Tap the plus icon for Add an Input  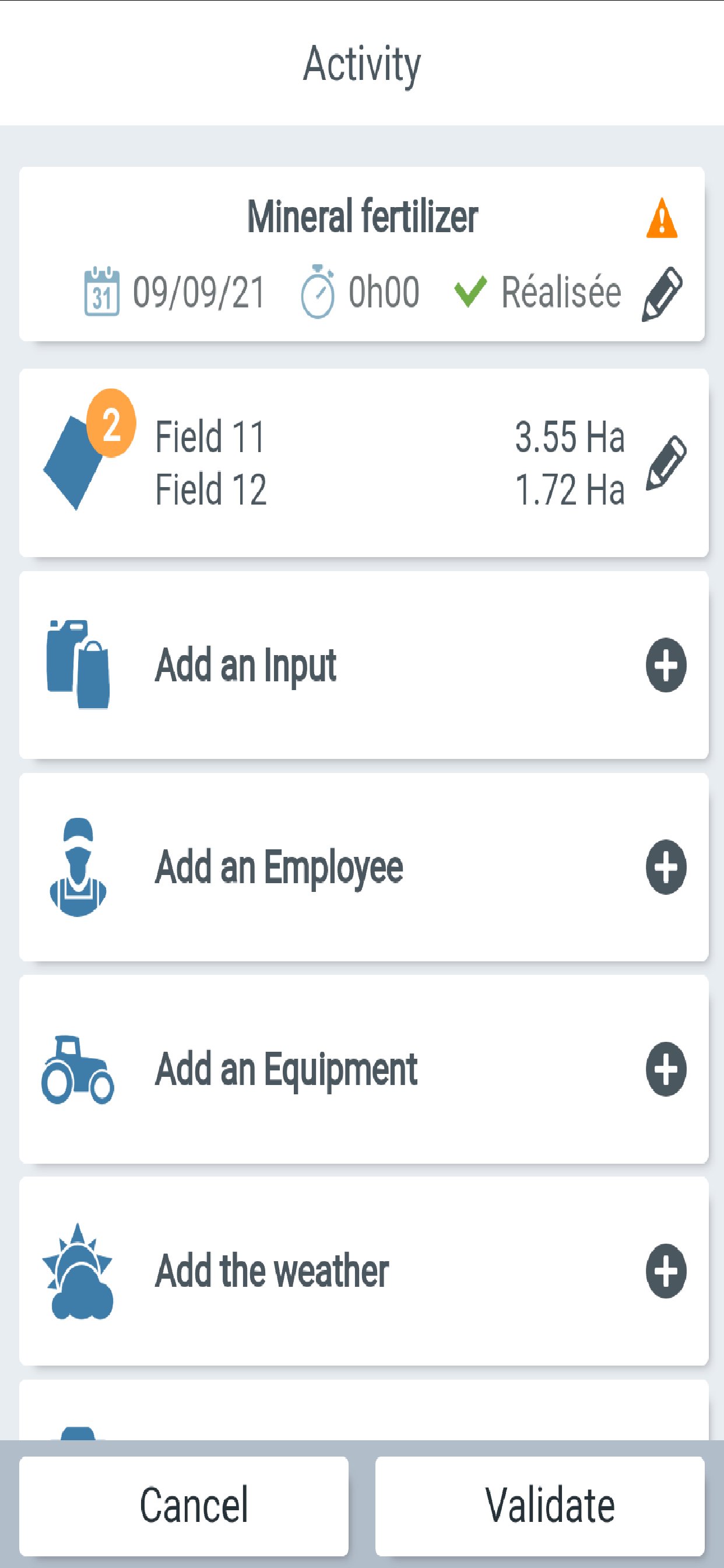(x=666, y=664)
